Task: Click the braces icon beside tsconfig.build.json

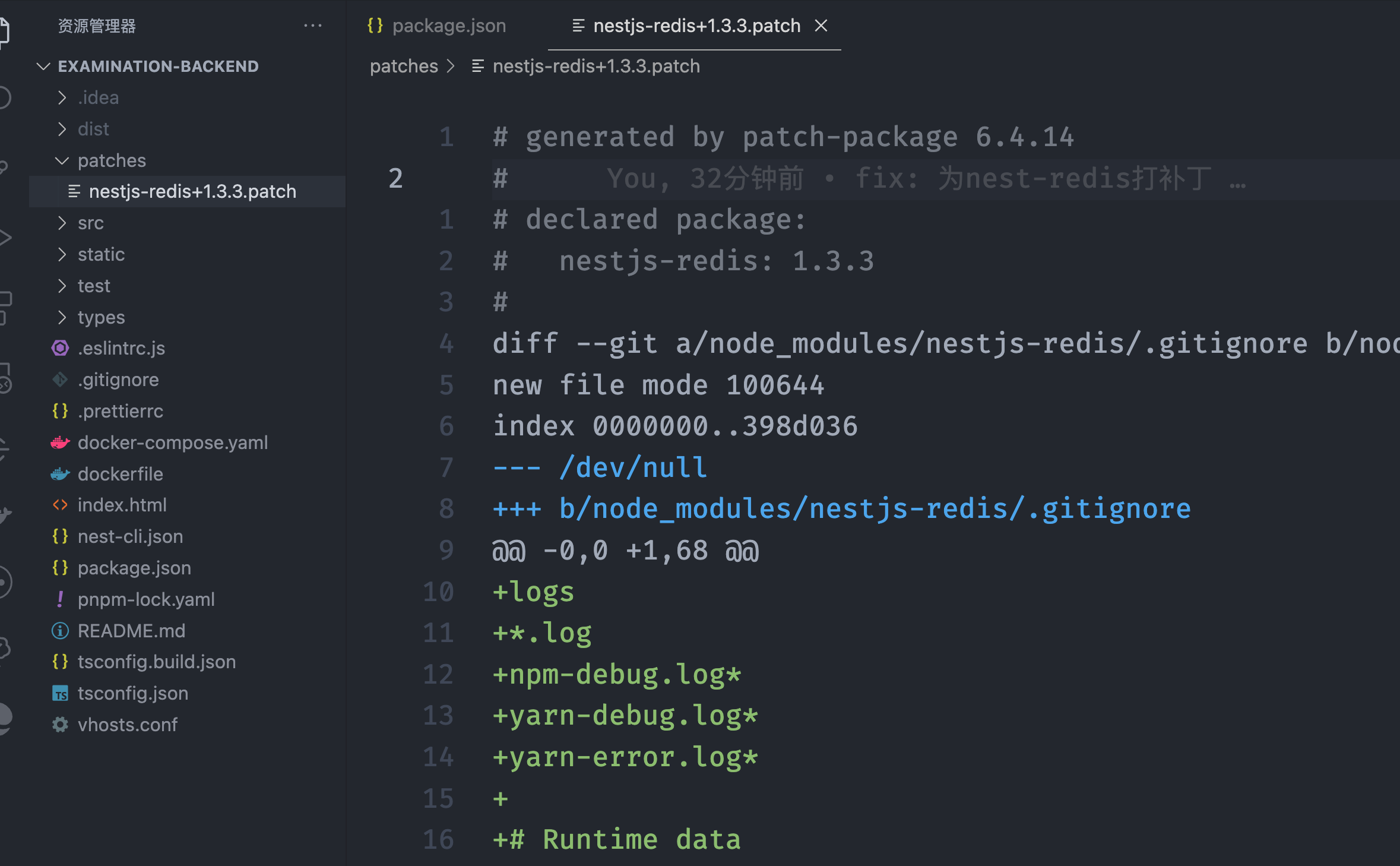Action: pos(60,662)
